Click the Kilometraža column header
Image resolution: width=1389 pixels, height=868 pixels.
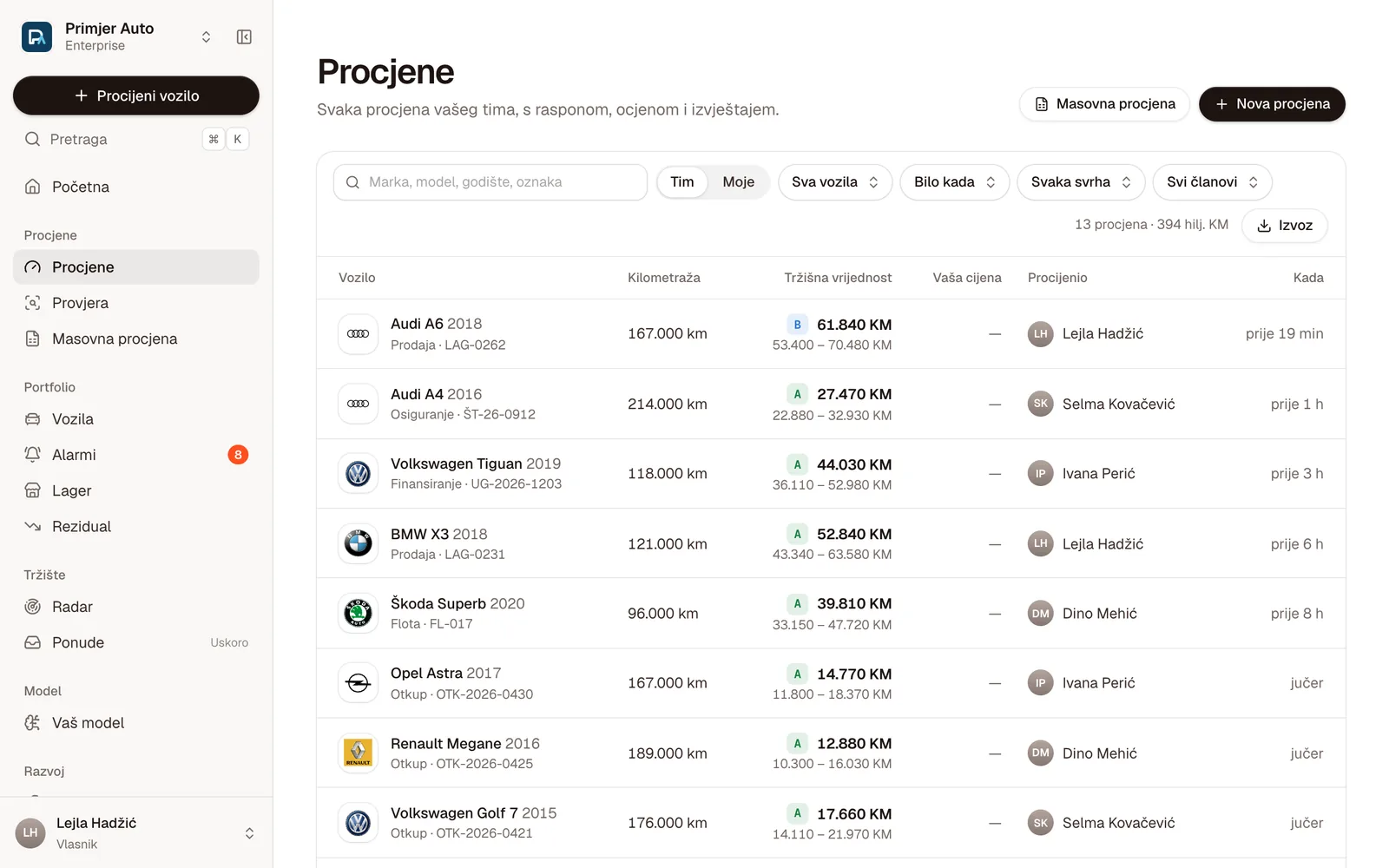[664, 278]
